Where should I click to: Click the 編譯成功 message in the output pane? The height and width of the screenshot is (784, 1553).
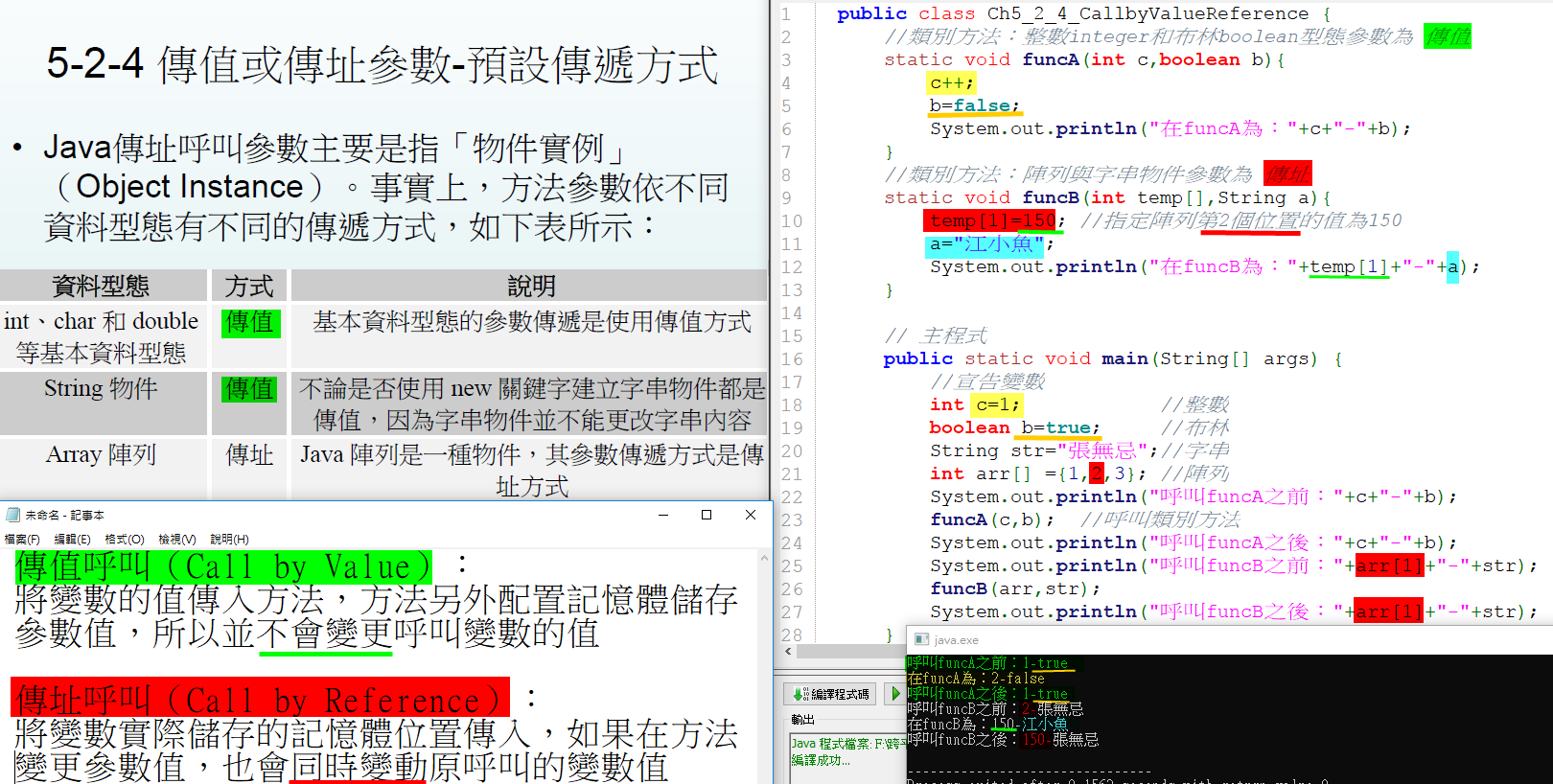click(821, 760)
